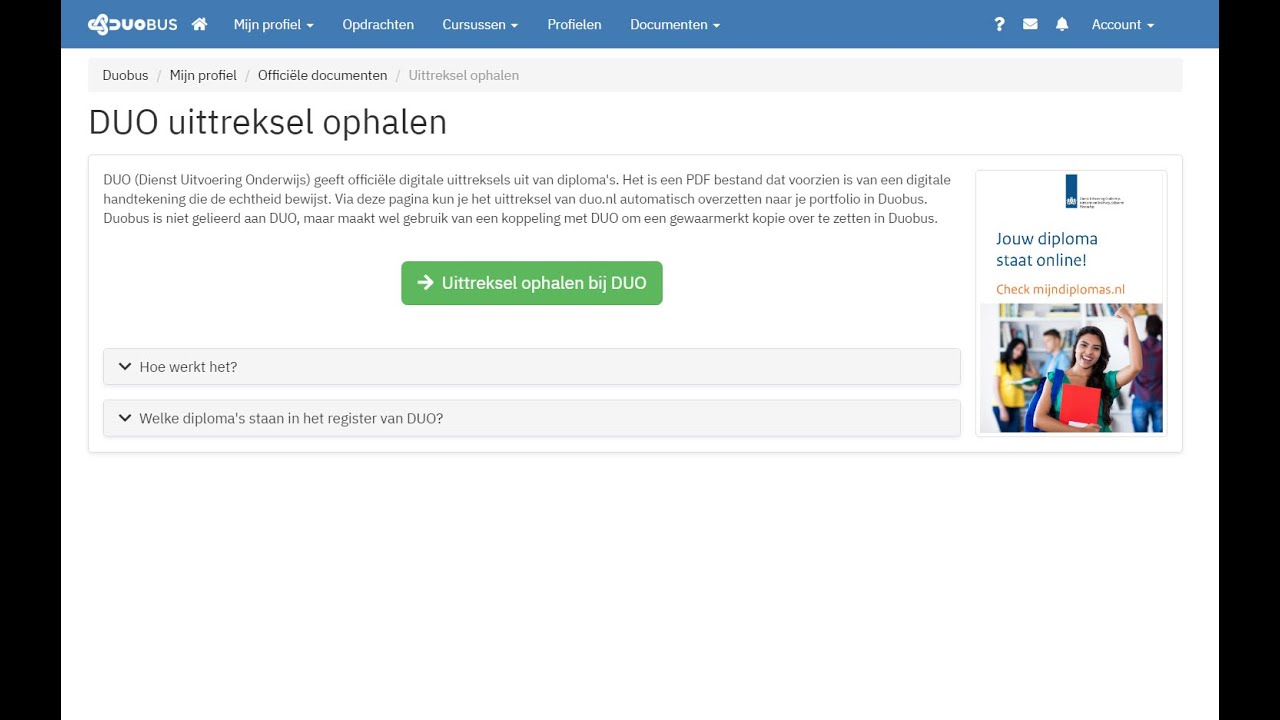Open help question mark icon
The image size is (1280, 720).
[999, 24]
